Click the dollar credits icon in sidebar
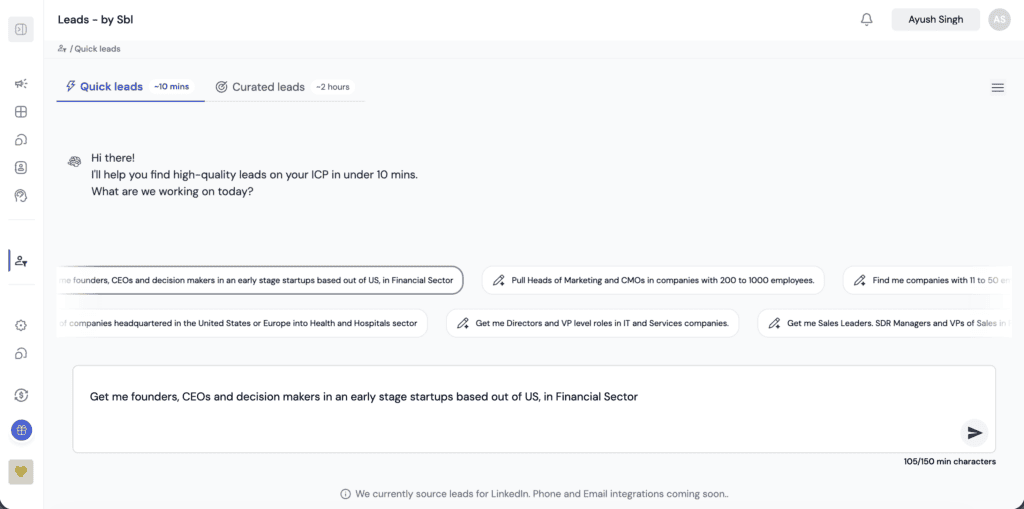1024x509 pixels. pos(21,396)
